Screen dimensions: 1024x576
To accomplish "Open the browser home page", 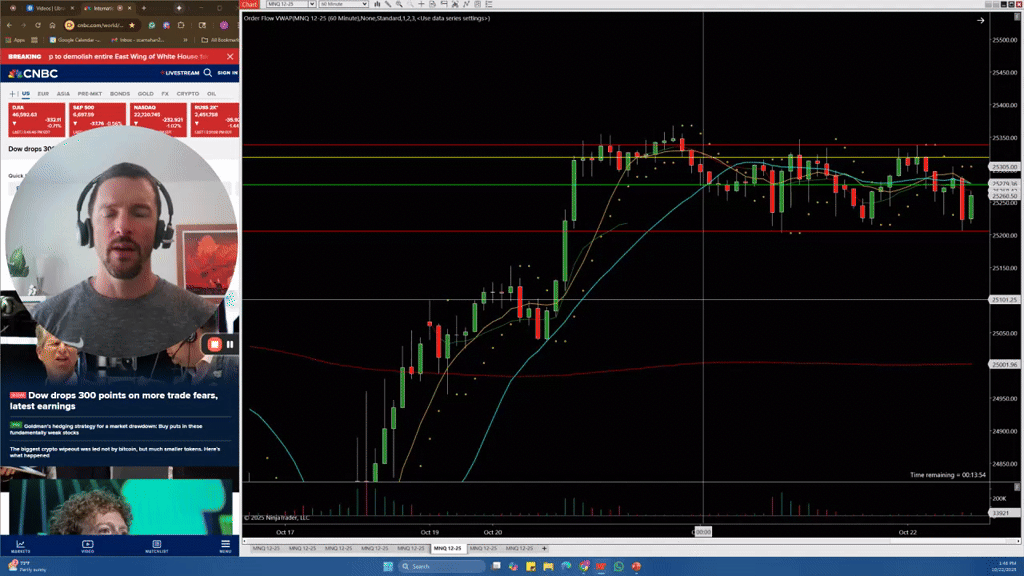I will point(52,25).
